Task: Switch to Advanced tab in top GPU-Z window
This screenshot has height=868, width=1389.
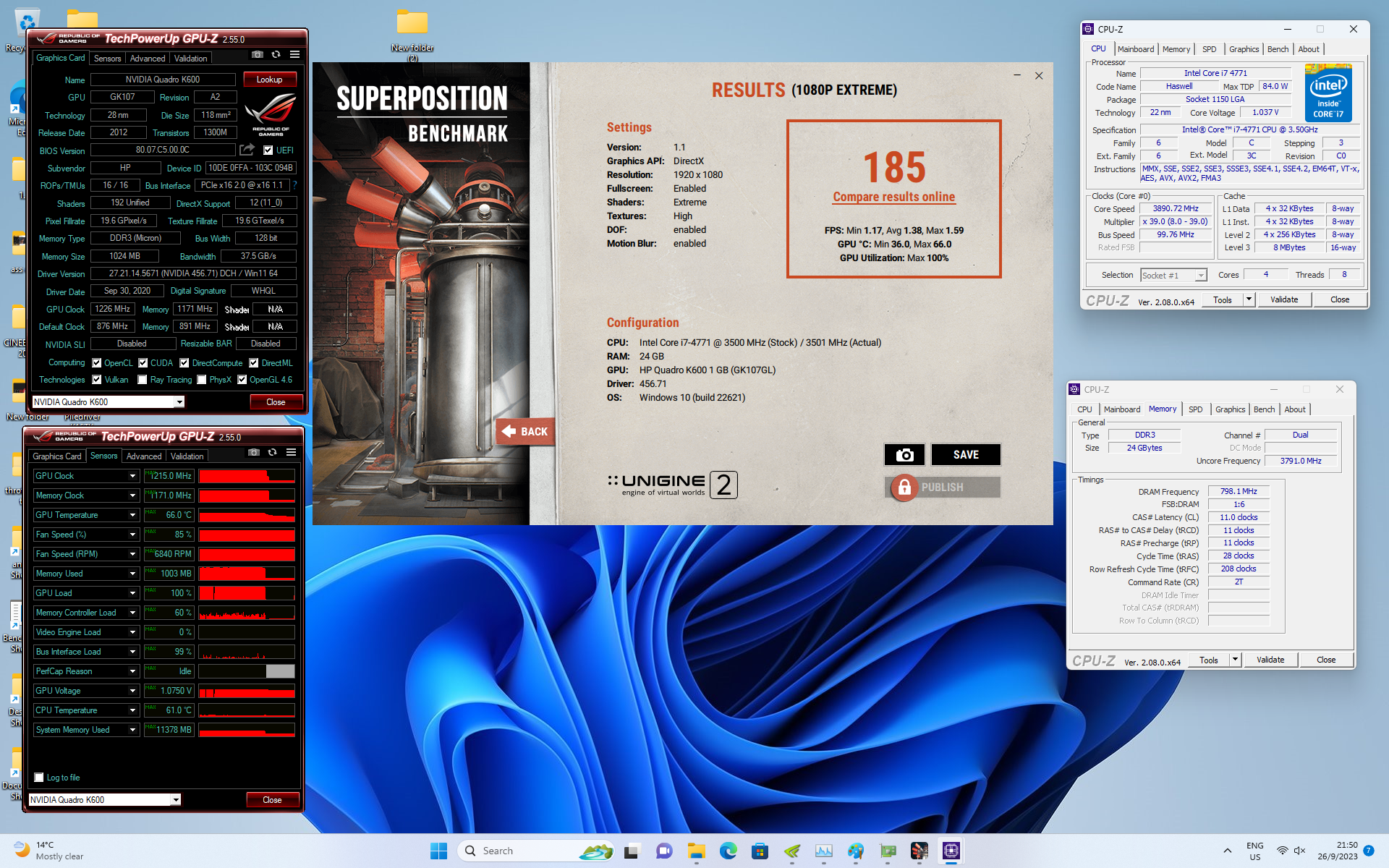Action: (x=148, y=59)
